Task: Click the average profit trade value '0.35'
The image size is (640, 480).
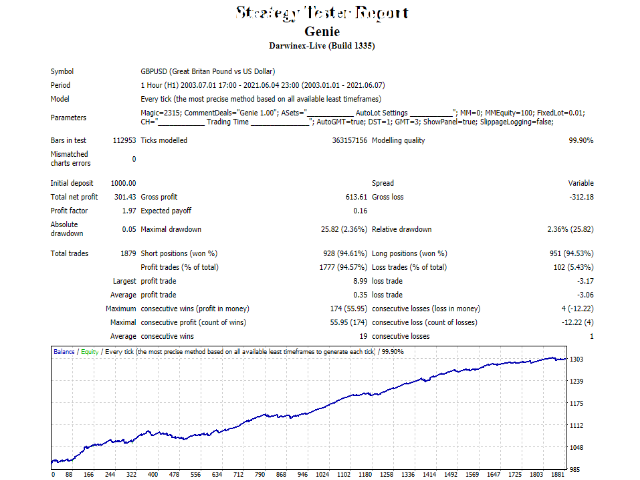Action: [x=360, y=295]
